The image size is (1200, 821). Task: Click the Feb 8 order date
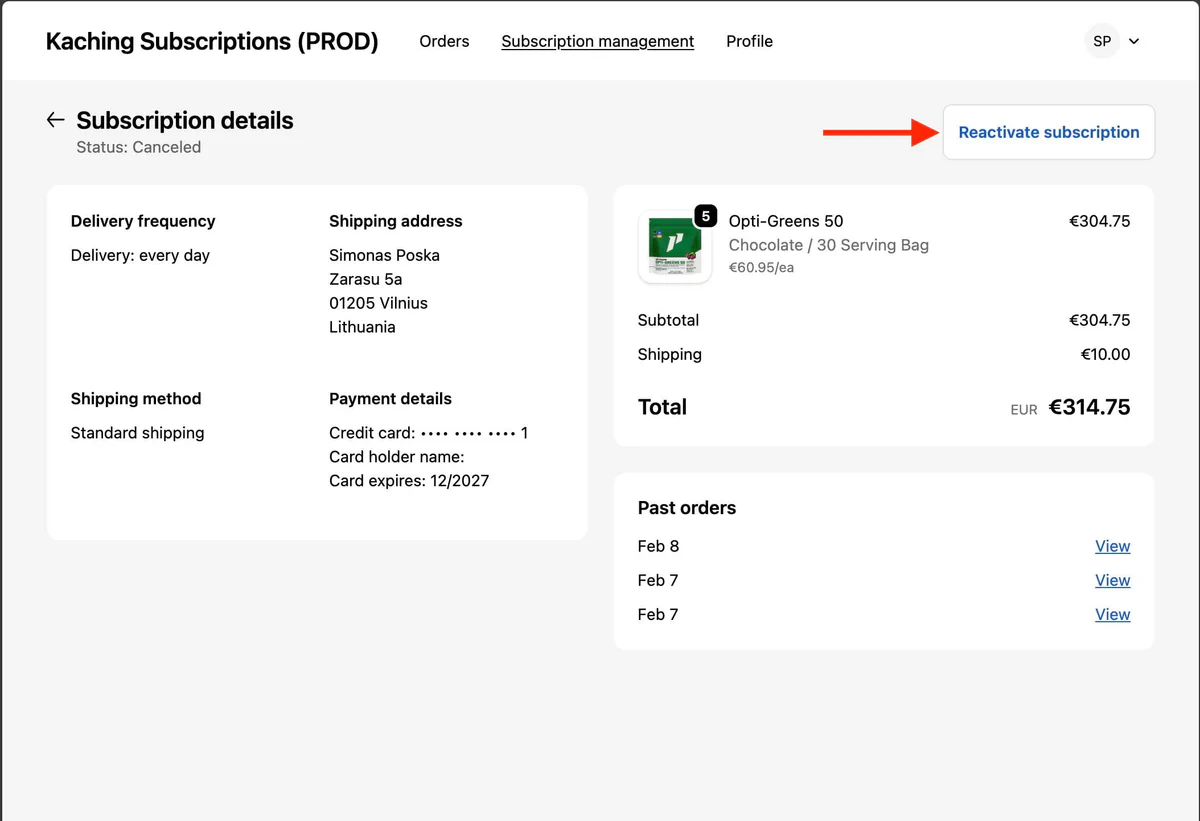click(x=658, y=546)
